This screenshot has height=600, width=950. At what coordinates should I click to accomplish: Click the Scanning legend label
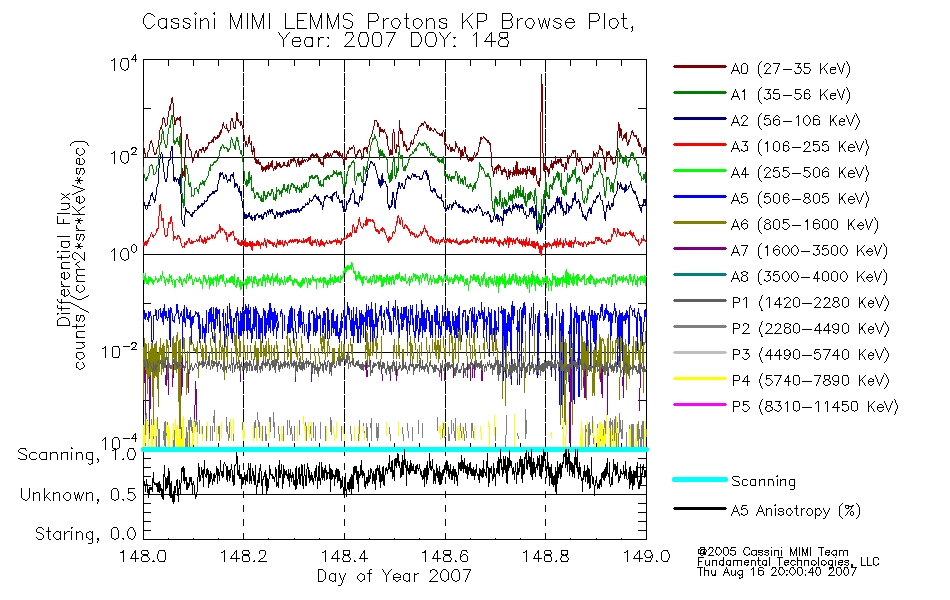click(x=763, y=482)
